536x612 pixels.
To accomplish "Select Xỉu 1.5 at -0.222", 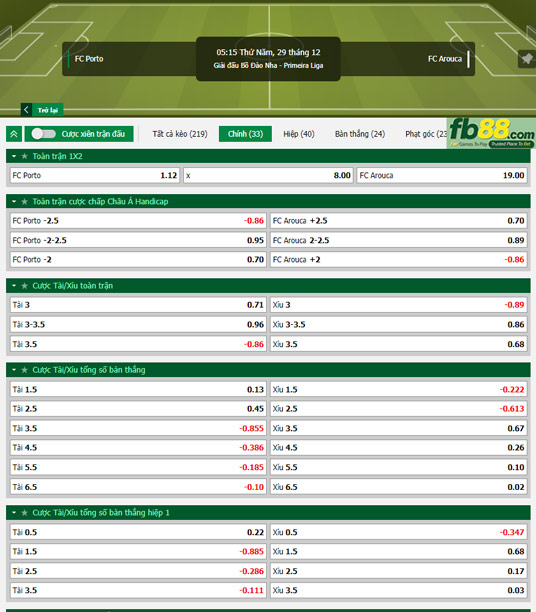I will coord(399,390).
